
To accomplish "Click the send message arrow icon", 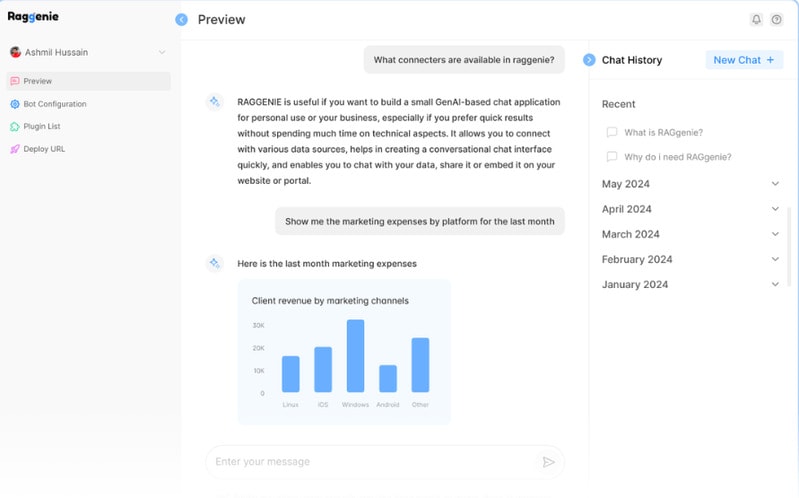I will tap(548, 462).
